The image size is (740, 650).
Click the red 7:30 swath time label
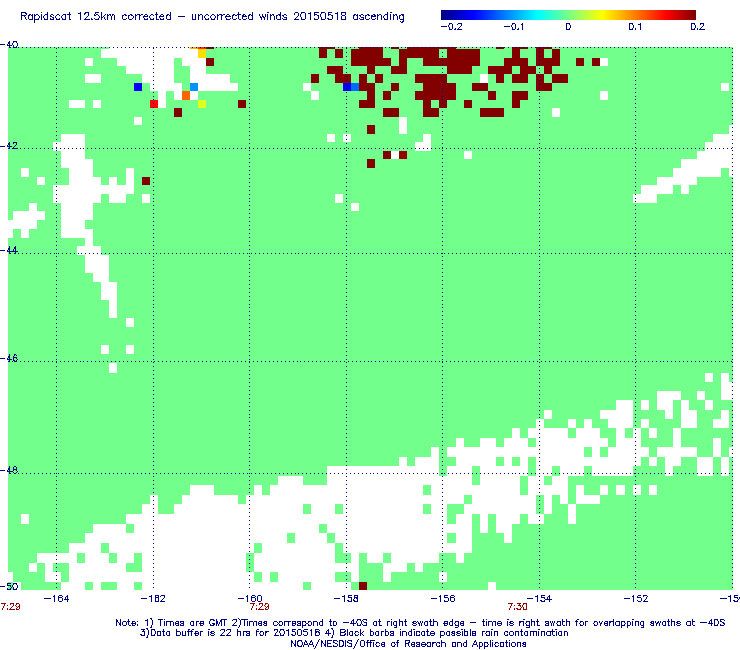[517, 607]
